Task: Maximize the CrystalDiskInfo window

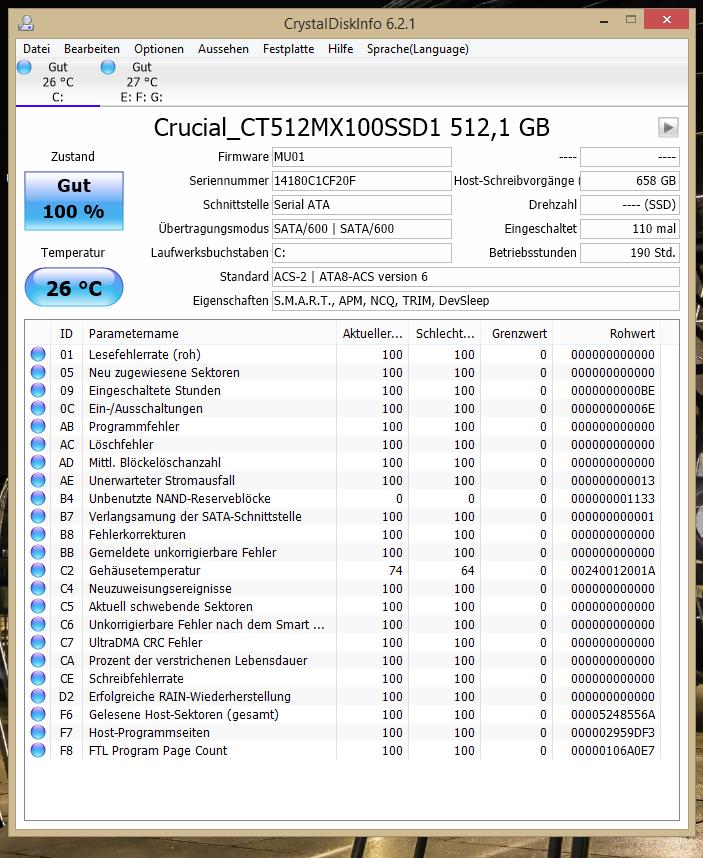Action: pyautogui.click(x=631, y=20)
